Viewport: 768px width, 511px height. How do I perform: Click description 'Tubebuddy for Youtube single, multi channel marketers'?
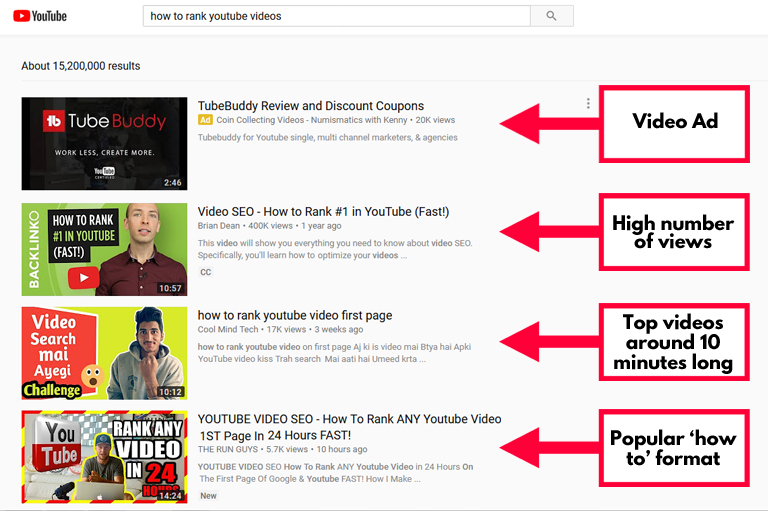point(327,138)
